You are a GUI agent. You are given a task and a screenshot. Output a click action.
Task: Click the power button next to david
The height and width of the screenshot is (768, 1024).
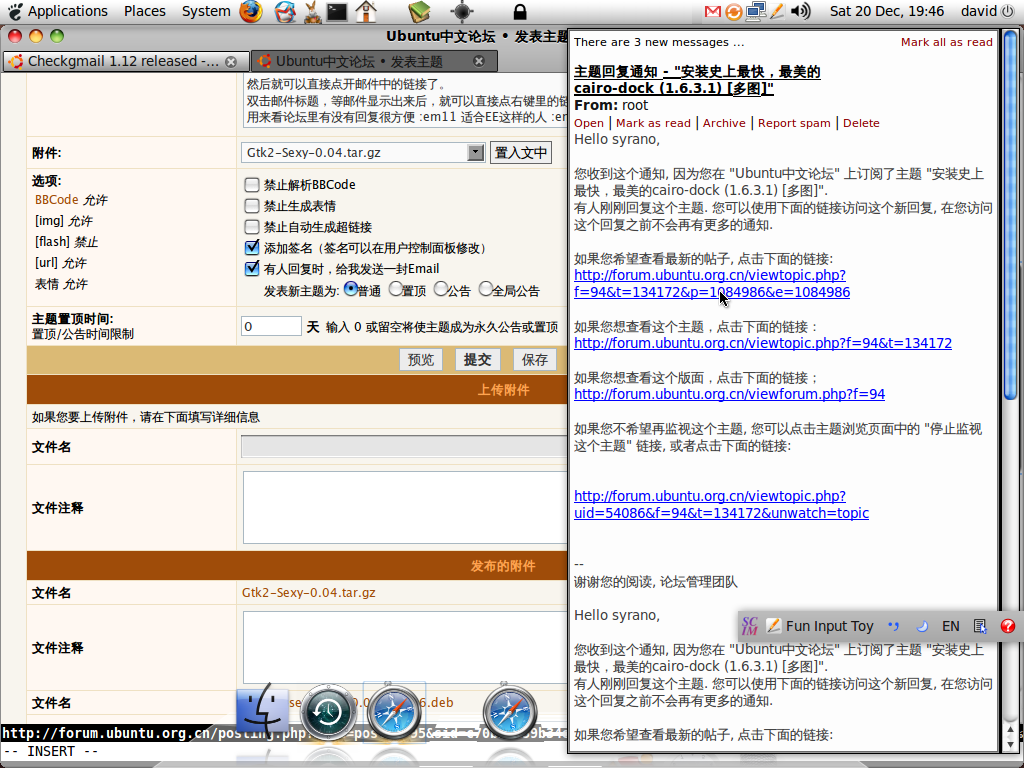point(1009,11)
